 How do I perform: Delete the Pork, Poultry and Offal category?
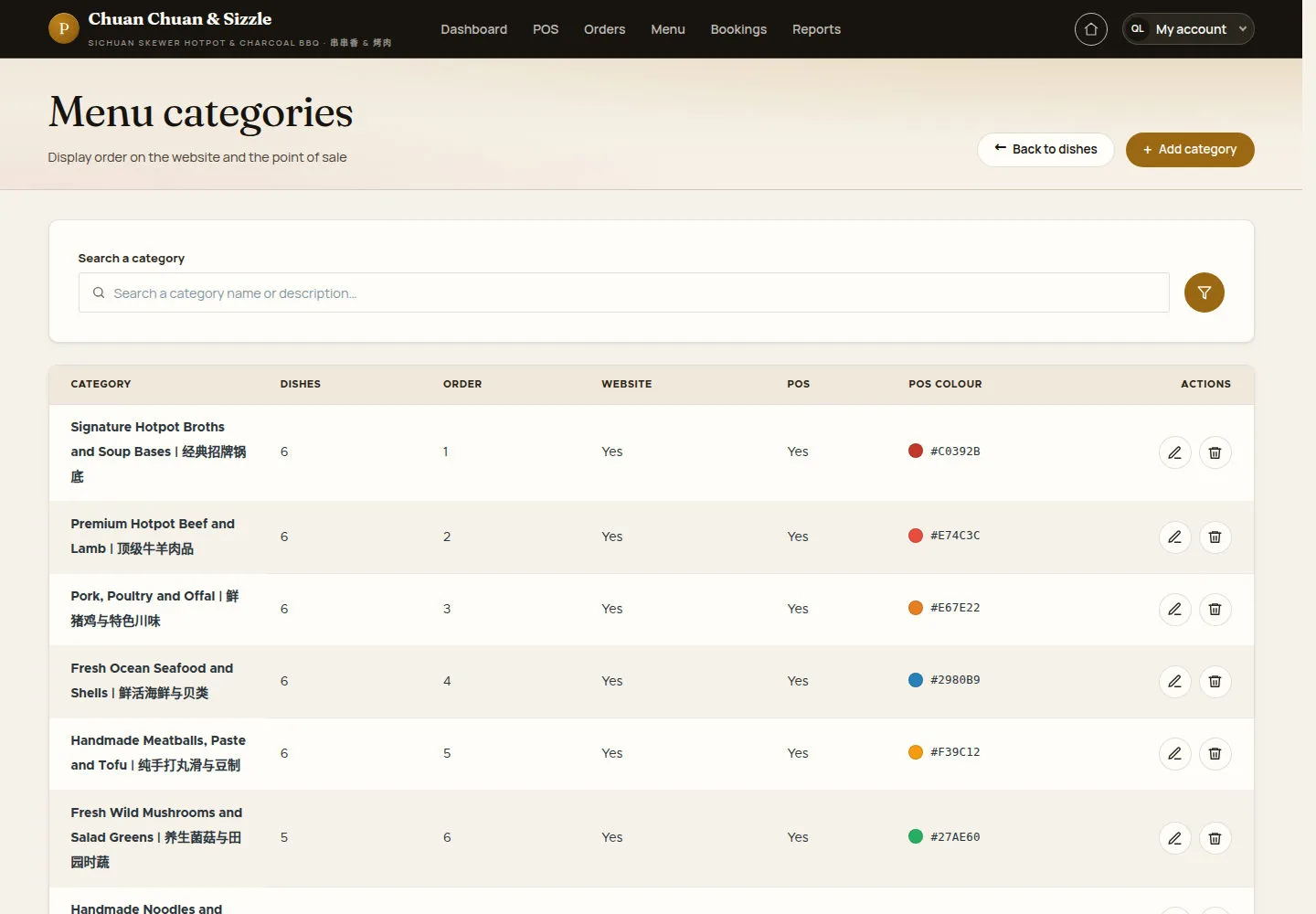pyautogui.click(x=1215, y=609)
